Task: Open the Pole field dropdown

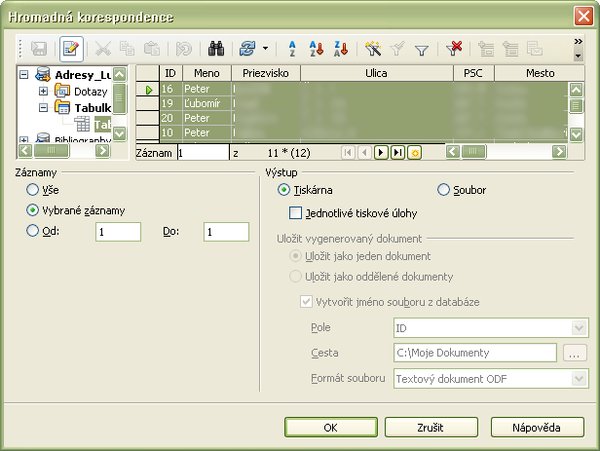Action: tap(579, 328)
